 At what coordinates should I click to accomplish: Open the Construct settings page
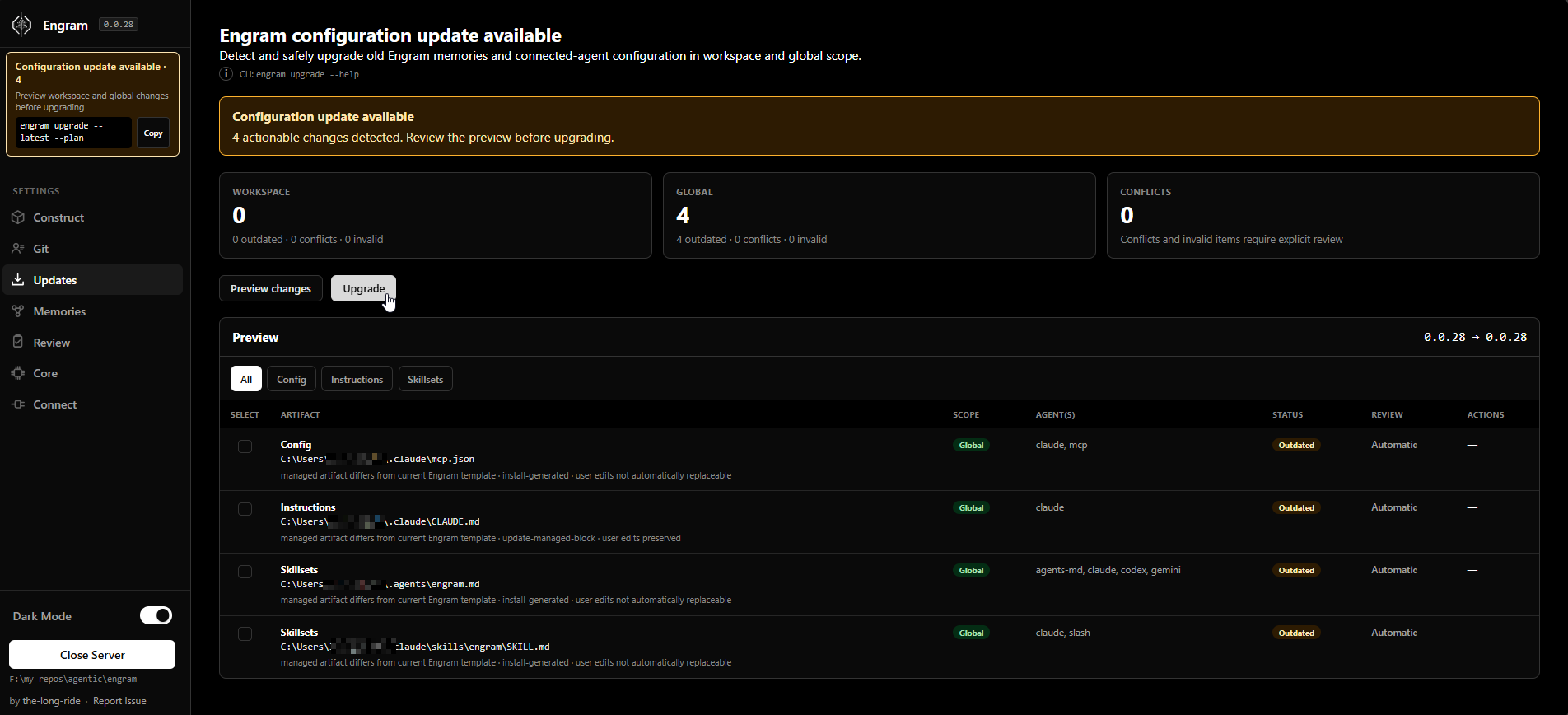(x=92, y=217)
